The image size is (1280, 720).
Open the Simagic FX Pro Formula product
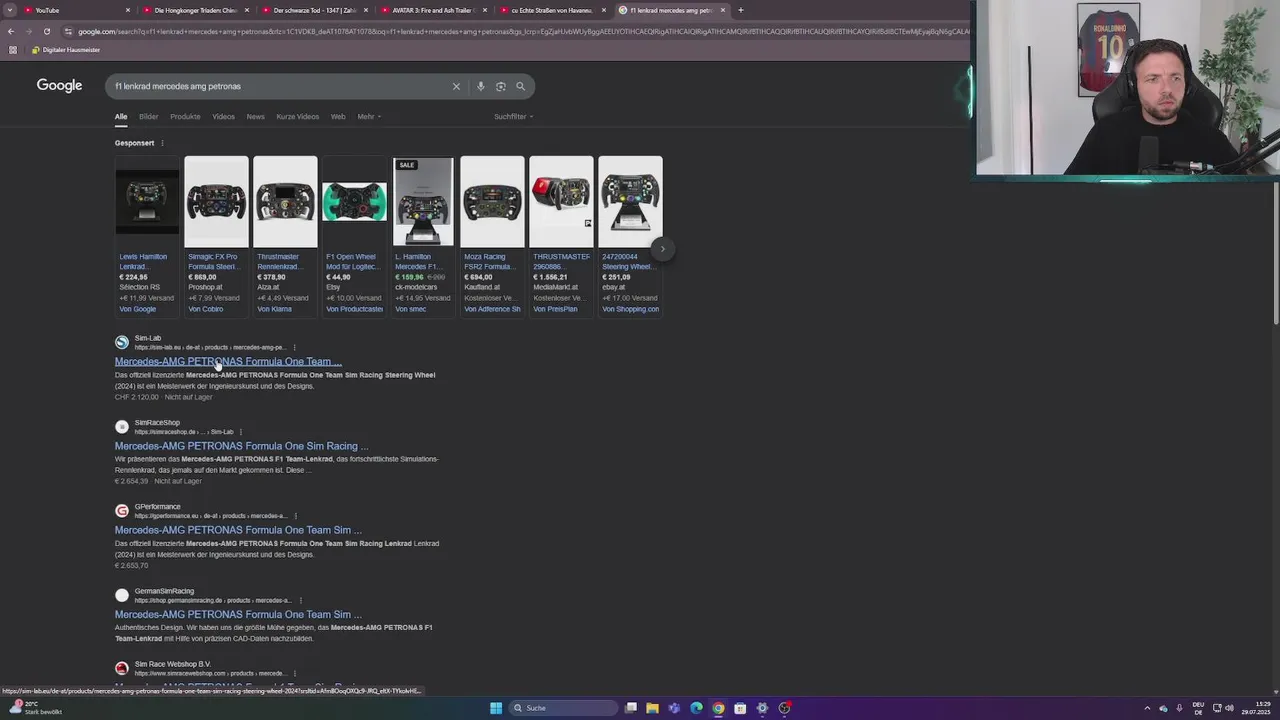point(216,235)
